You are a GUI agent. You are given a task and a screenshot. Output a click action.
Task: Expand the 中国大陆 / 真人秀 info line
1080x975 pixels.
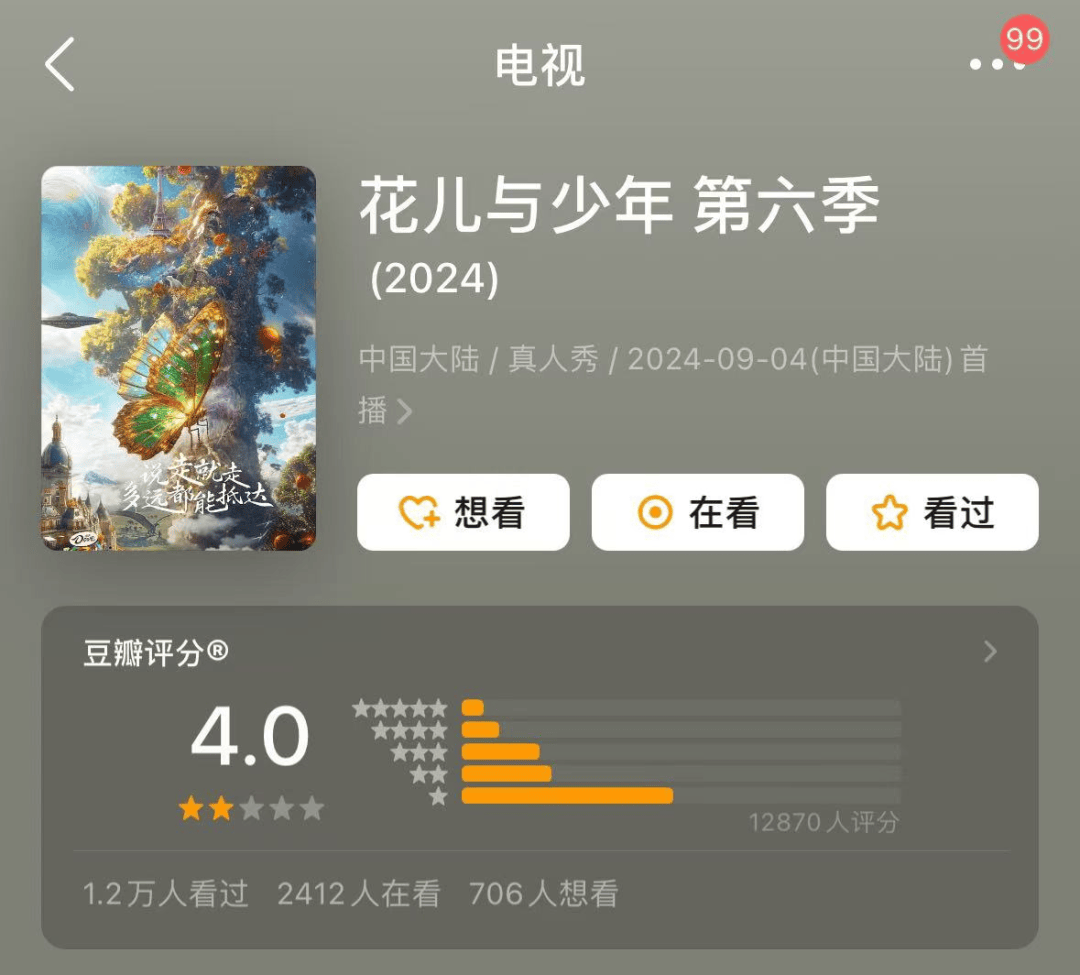pos(673,385)
